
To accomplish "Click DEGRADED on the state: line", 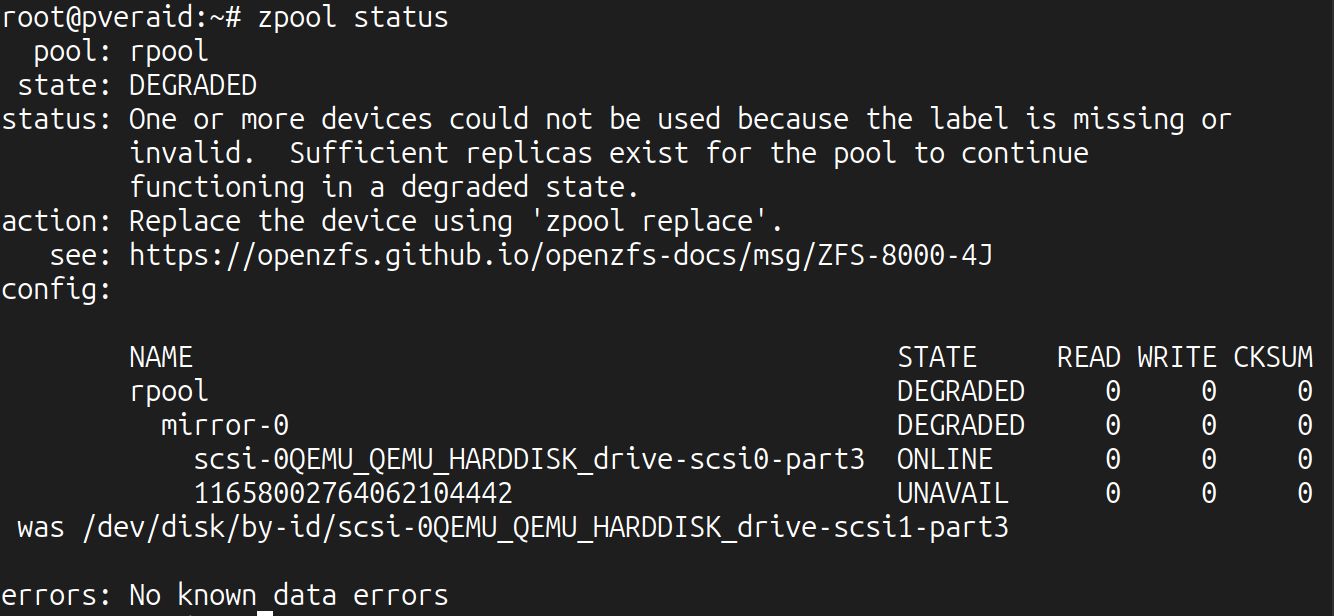I will (193, 86).
